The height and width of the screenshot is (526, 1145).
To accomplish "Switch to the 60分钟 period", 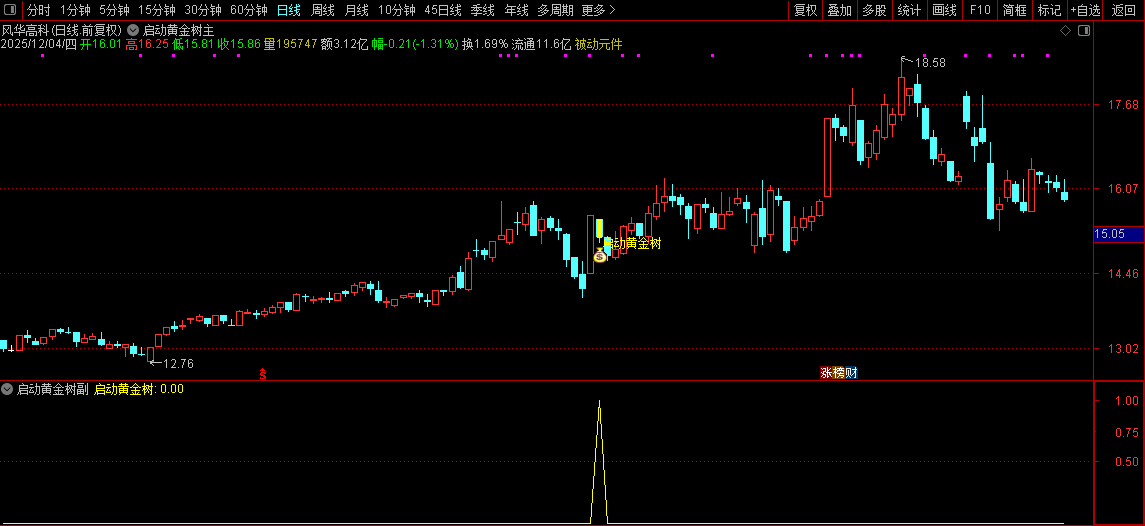I will pyautogui.click(x=249, y=10).
